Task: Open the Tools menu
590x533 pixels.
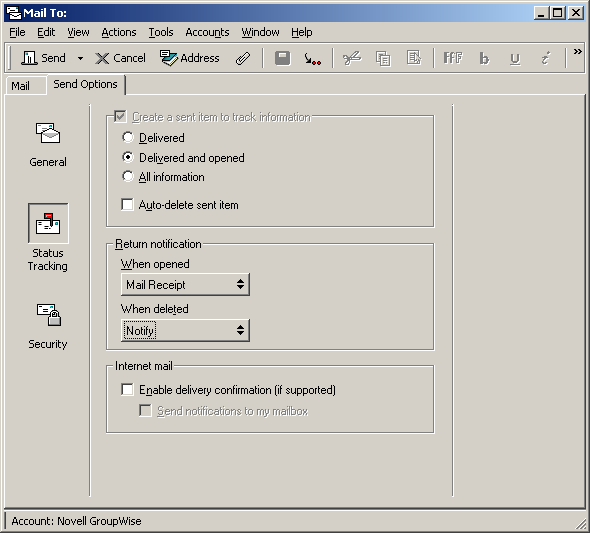Action: 161,32
